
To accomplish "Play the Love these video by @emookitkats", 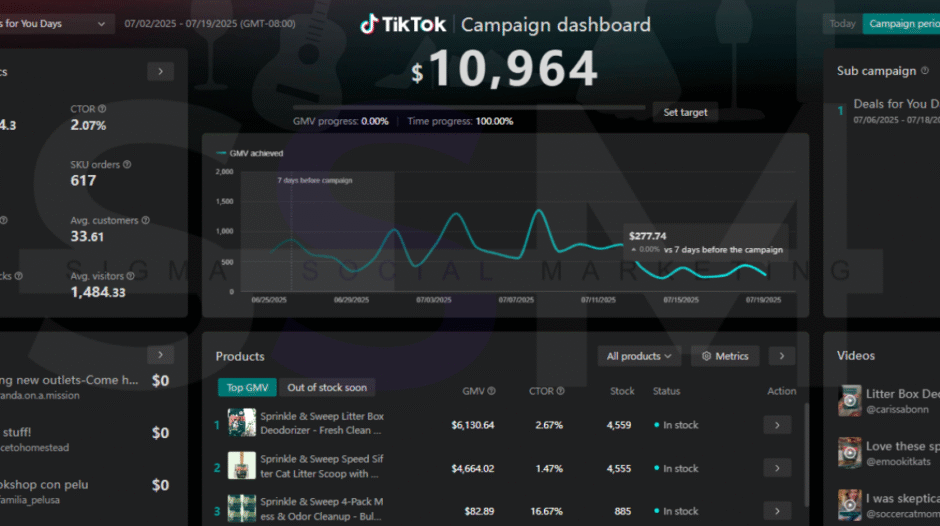I will click(x=849, y=453).
